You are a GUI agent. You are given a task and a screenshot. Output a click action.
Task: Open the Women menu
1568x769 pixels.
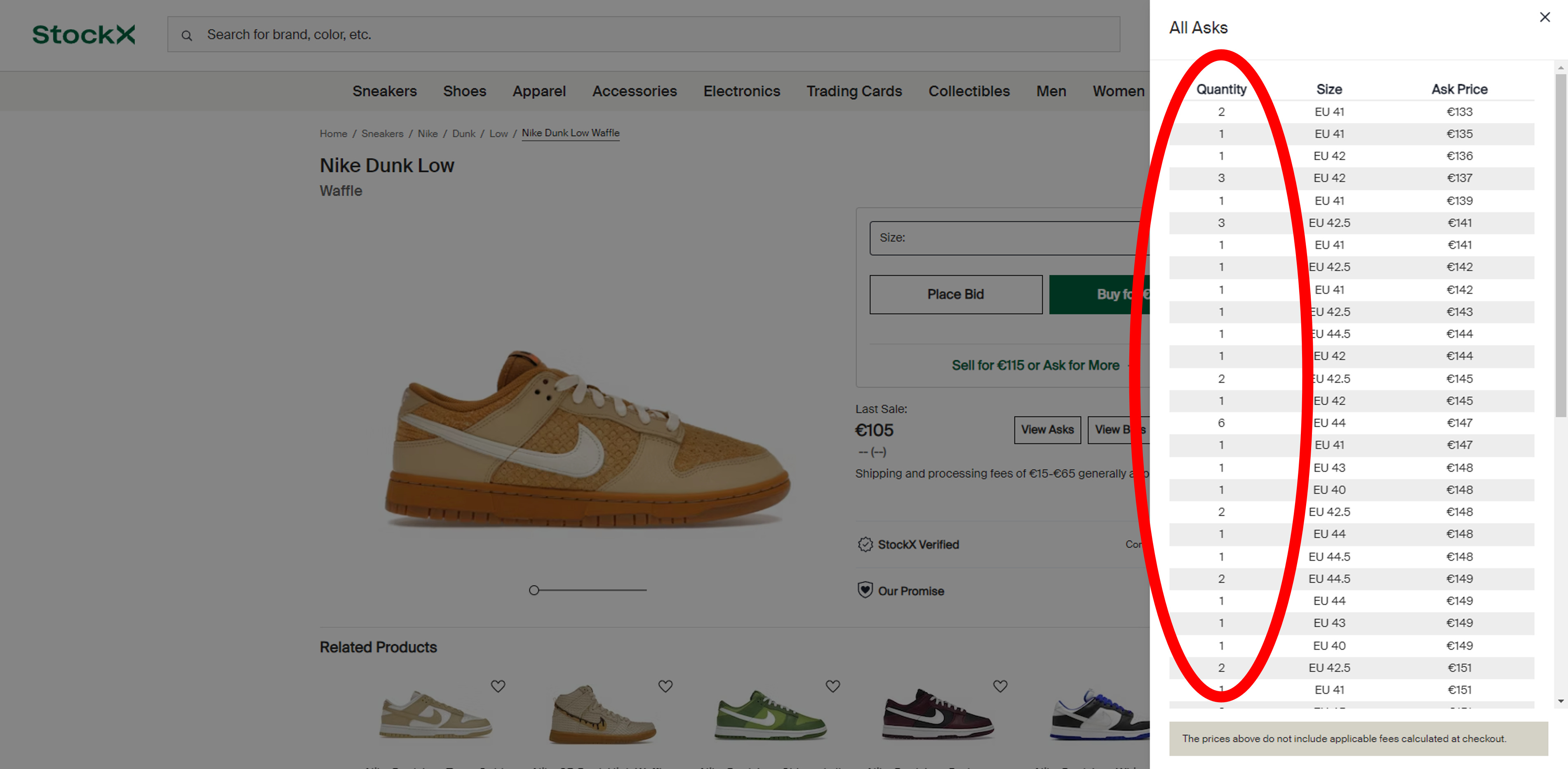1118,91
